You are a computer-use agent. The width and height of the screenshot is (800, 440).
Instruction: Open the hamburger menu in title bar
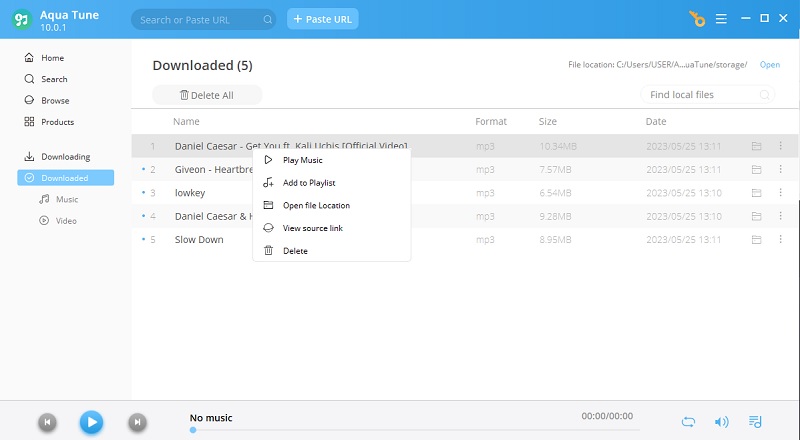(719, 19)
